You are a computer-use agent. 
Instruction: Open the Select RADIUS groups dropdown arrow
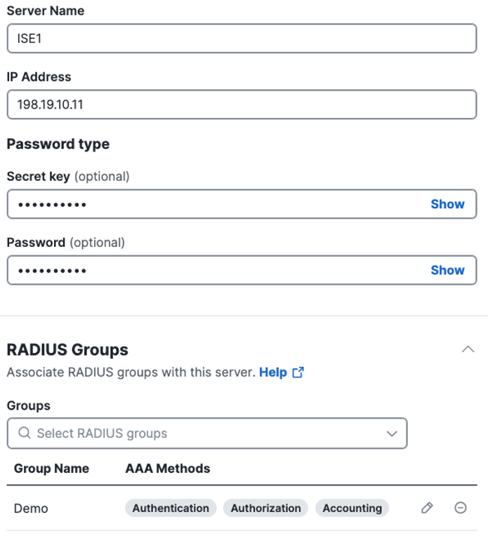392,433
